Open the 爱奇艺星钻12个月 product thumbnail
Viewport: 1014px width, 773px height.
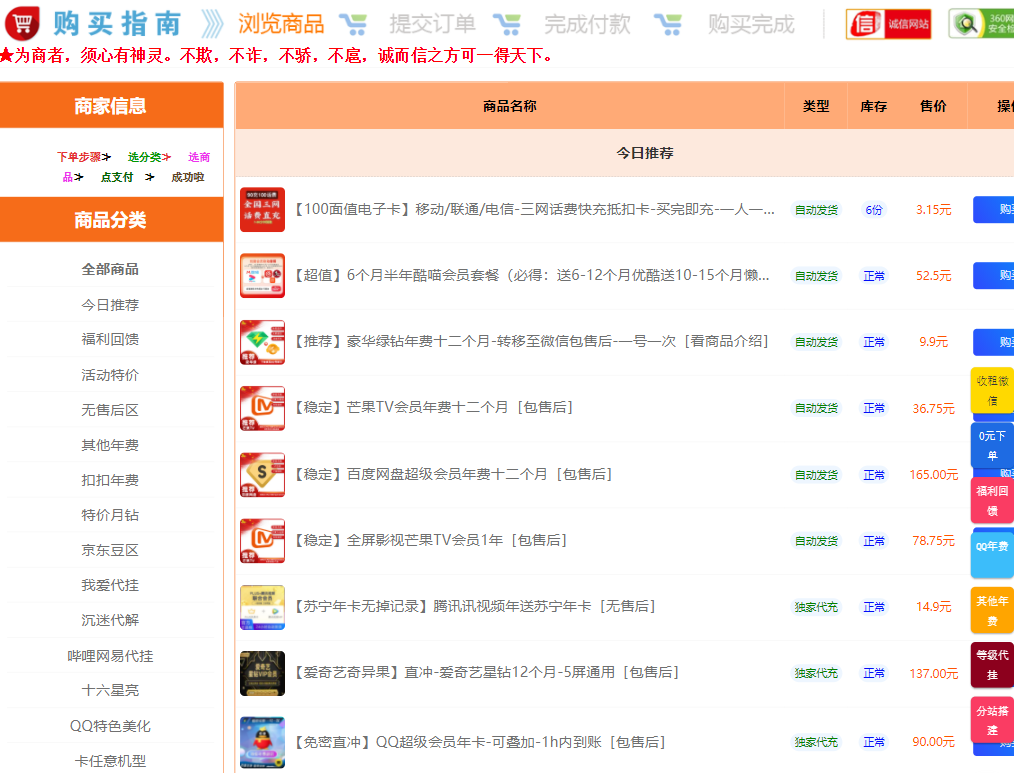[263, 673]
